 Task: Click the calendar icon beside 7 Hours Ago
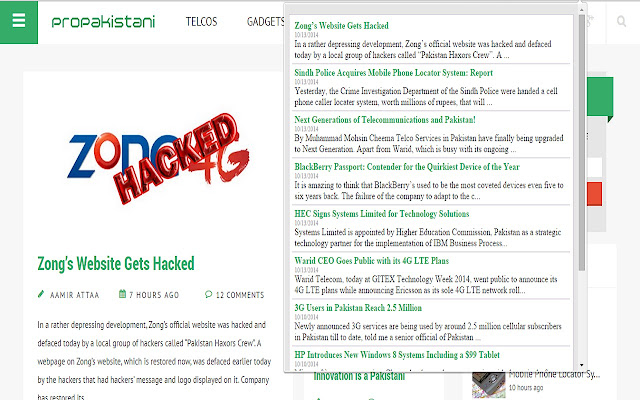coord(122,294)
